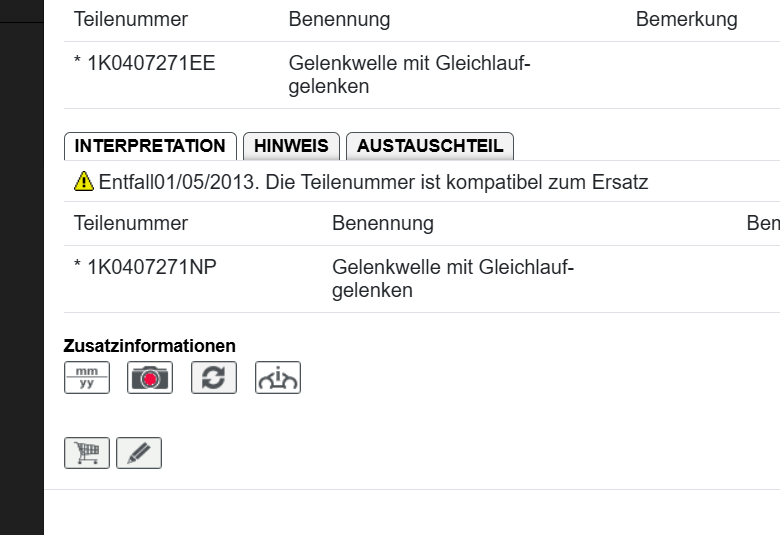Open the vehicle info icon
780x535 pixels.
click(x=278, y=377)
